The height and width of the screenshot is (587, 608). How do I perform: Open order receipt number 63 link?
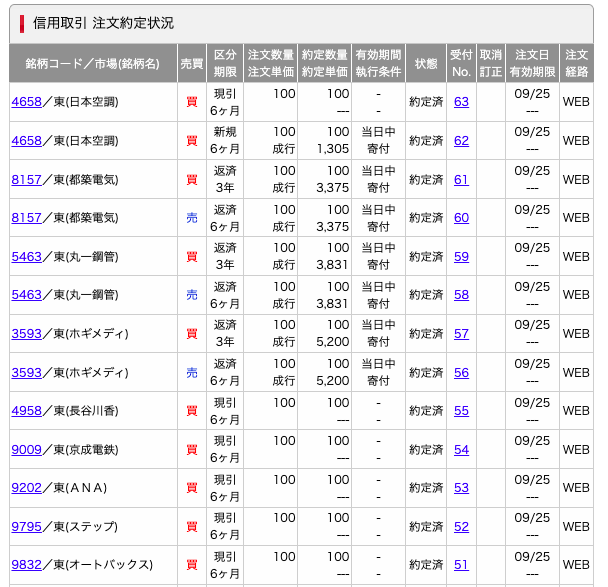461,102
